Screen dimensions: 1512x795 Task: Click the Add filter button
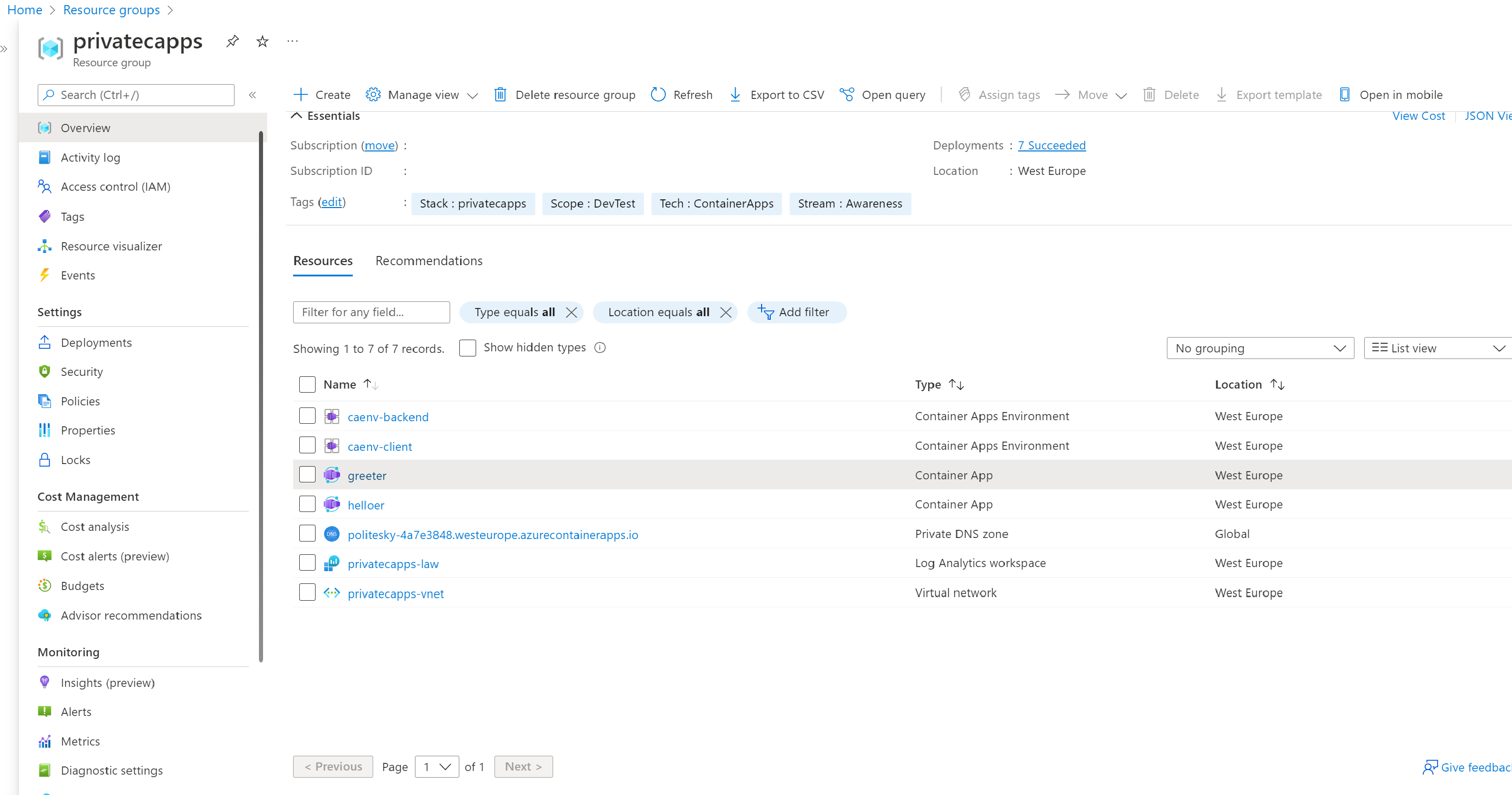[x=796, y=313]
